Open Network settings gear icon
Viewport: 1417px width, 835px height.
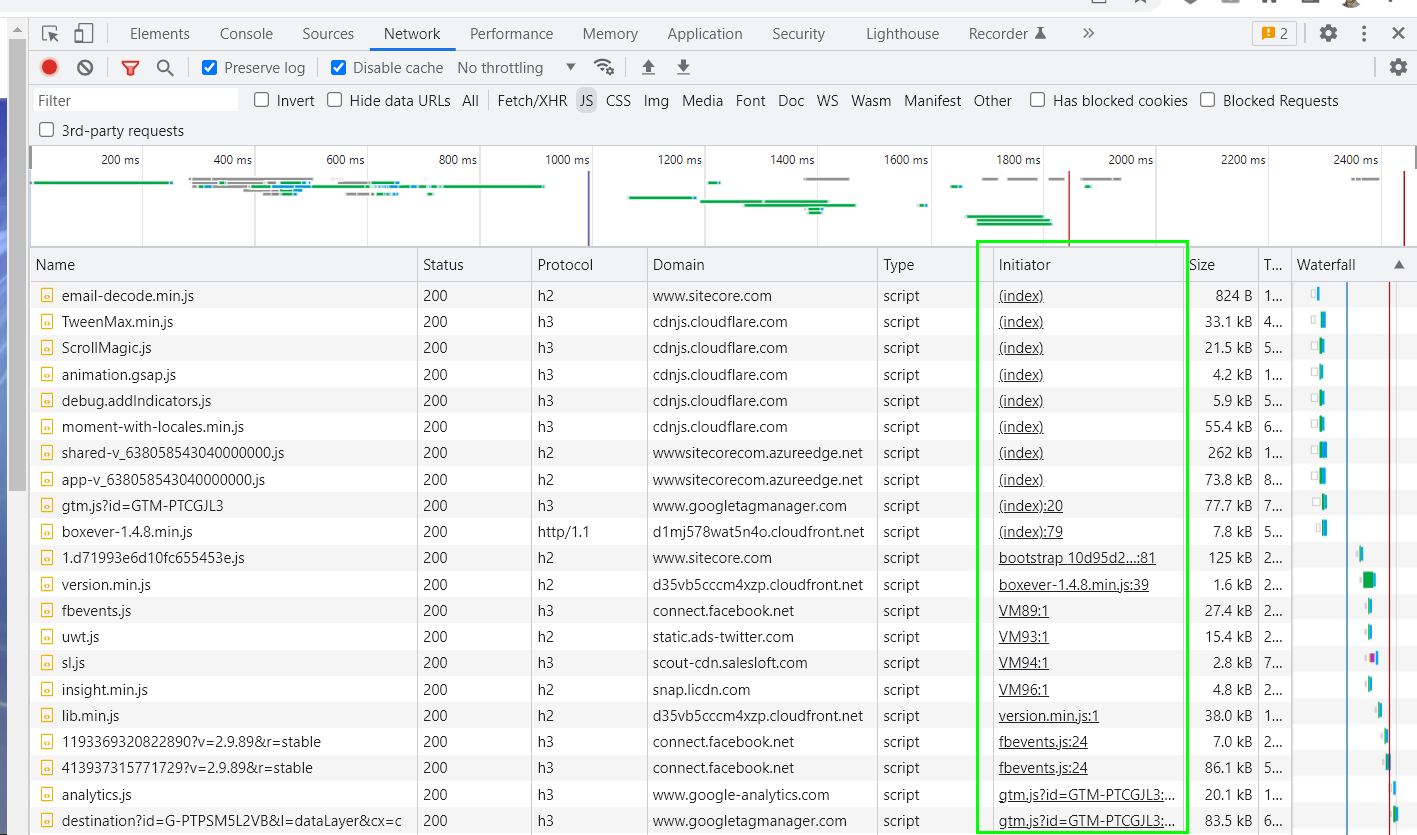pyautogui.click(x=1398, y=68)
